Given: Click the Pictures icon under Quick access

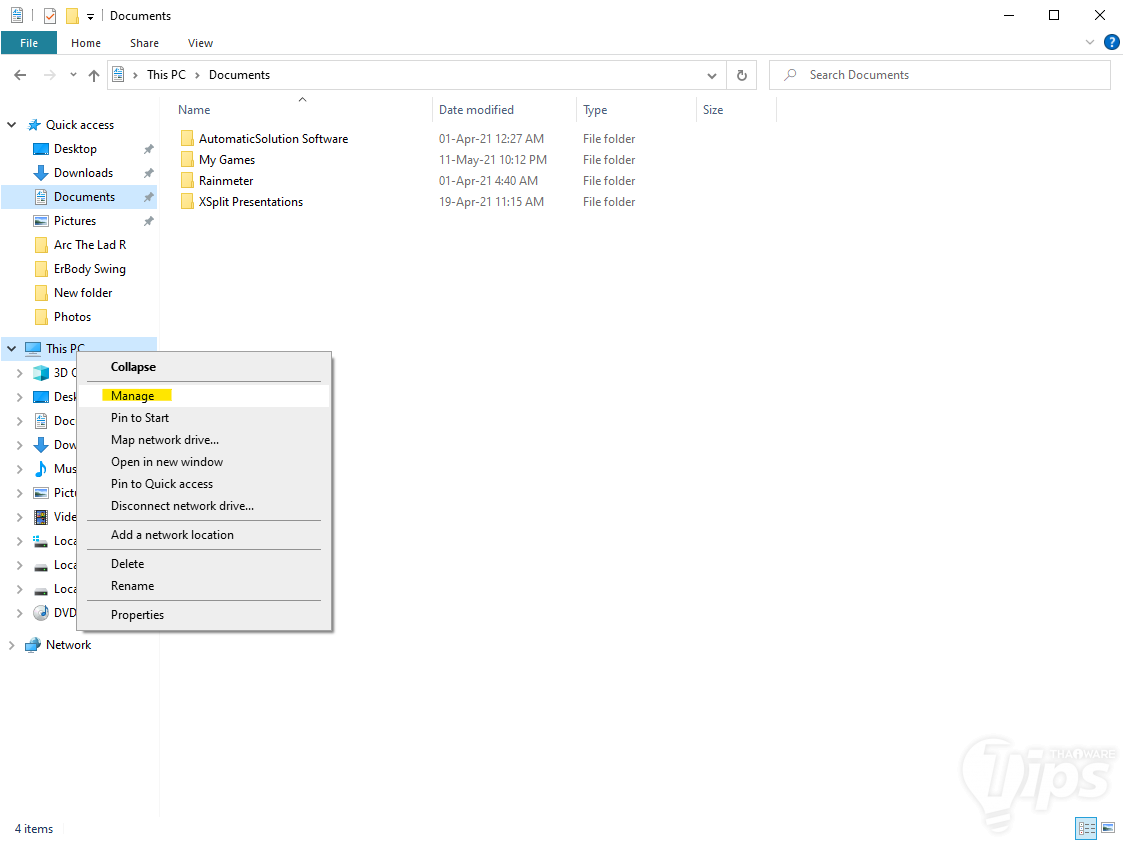Looking at the screenshot, I should click(41, 221).
